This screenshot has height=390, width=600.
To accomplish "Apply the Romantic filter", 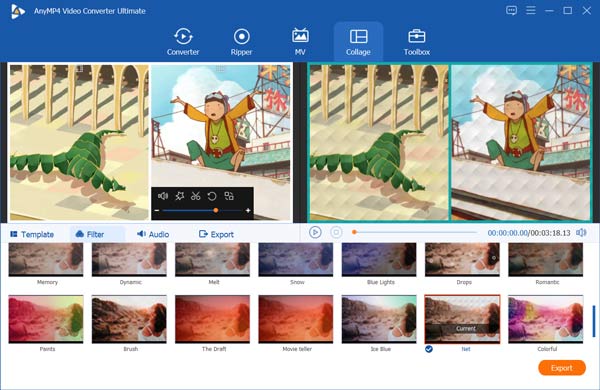I will (546, 259).
